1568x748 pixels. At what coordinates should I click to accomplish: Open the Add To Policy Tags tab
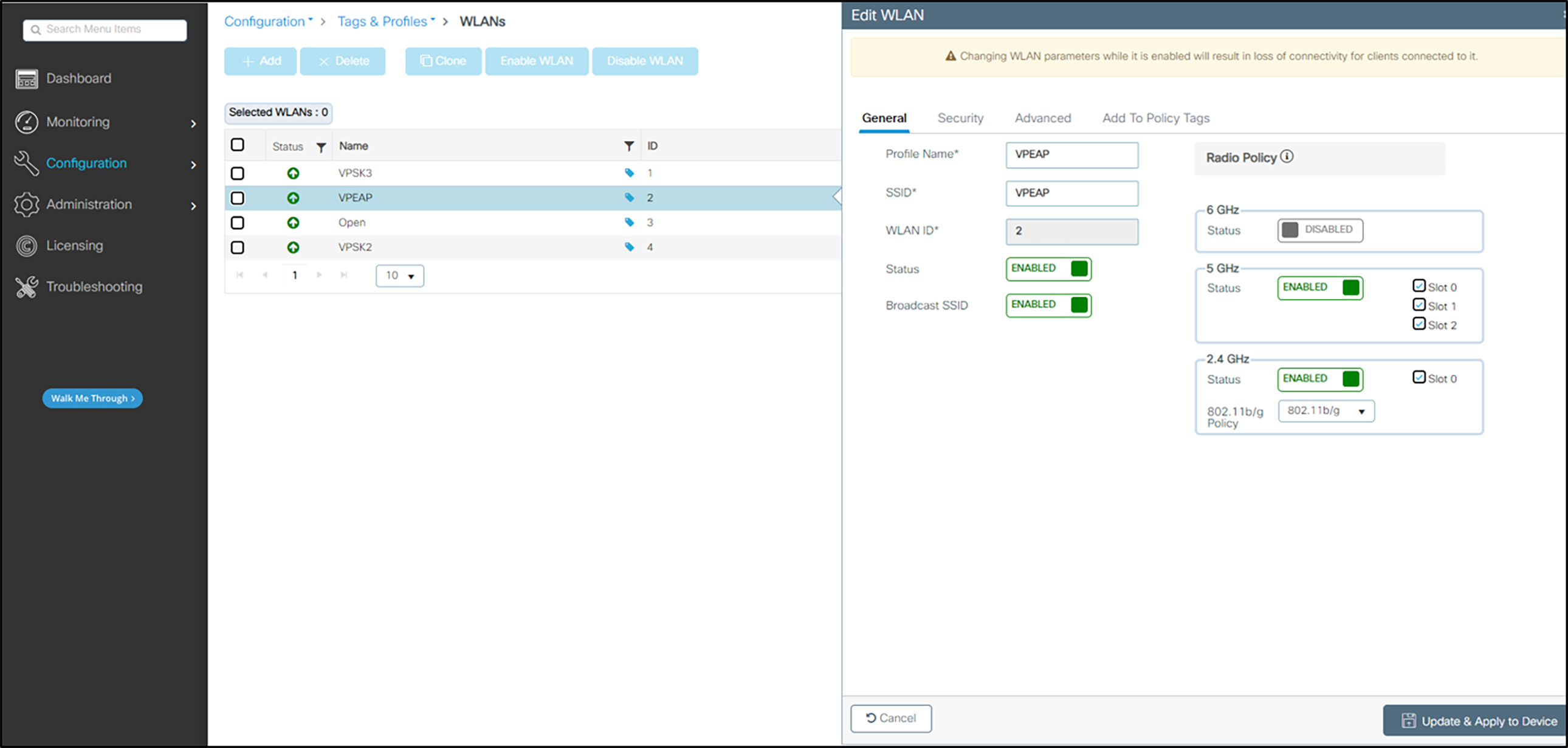[1155, 118]
